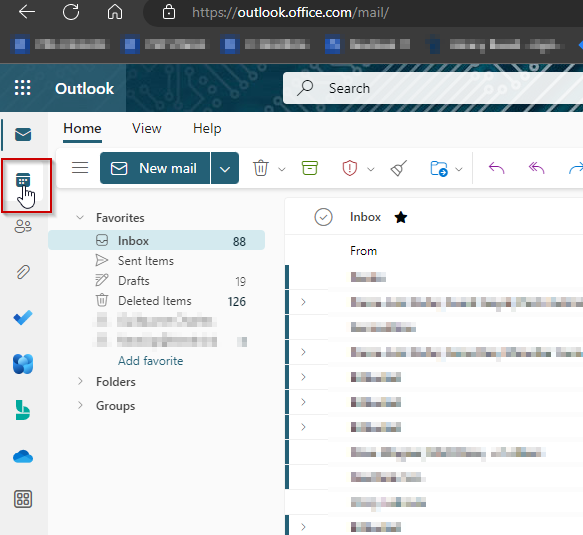Image resolution: width=583 pixels, height=535 pixels.
Task: Open the People module in the sidebar
Action: point(23,226)
